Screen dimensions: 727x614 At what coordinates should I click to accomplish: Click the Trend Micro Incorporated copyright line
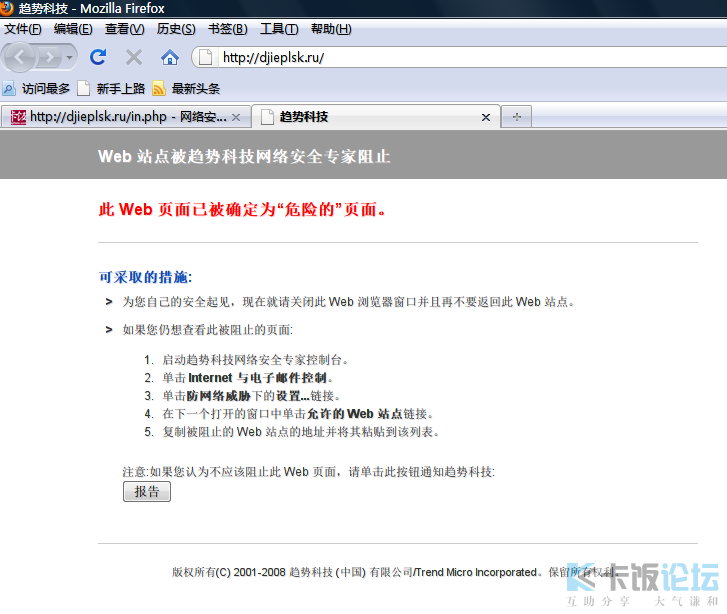click(x=395, y=572)
